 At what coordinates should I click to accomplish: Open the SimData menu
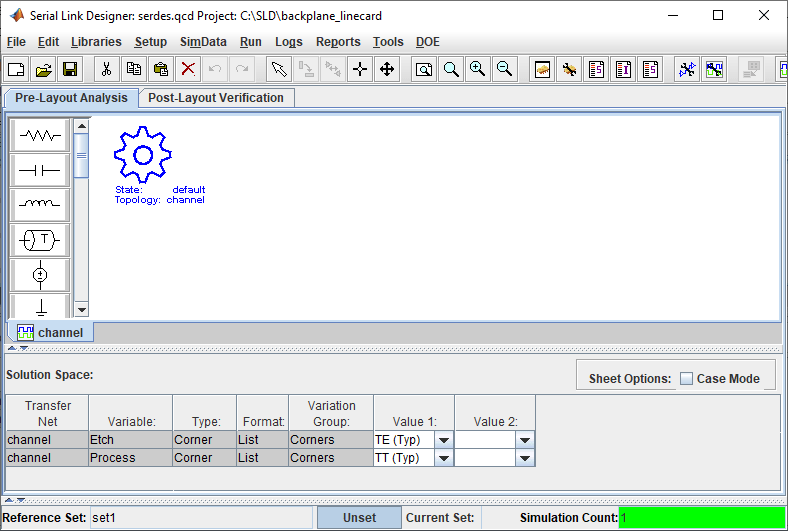(x=203, y=42)
